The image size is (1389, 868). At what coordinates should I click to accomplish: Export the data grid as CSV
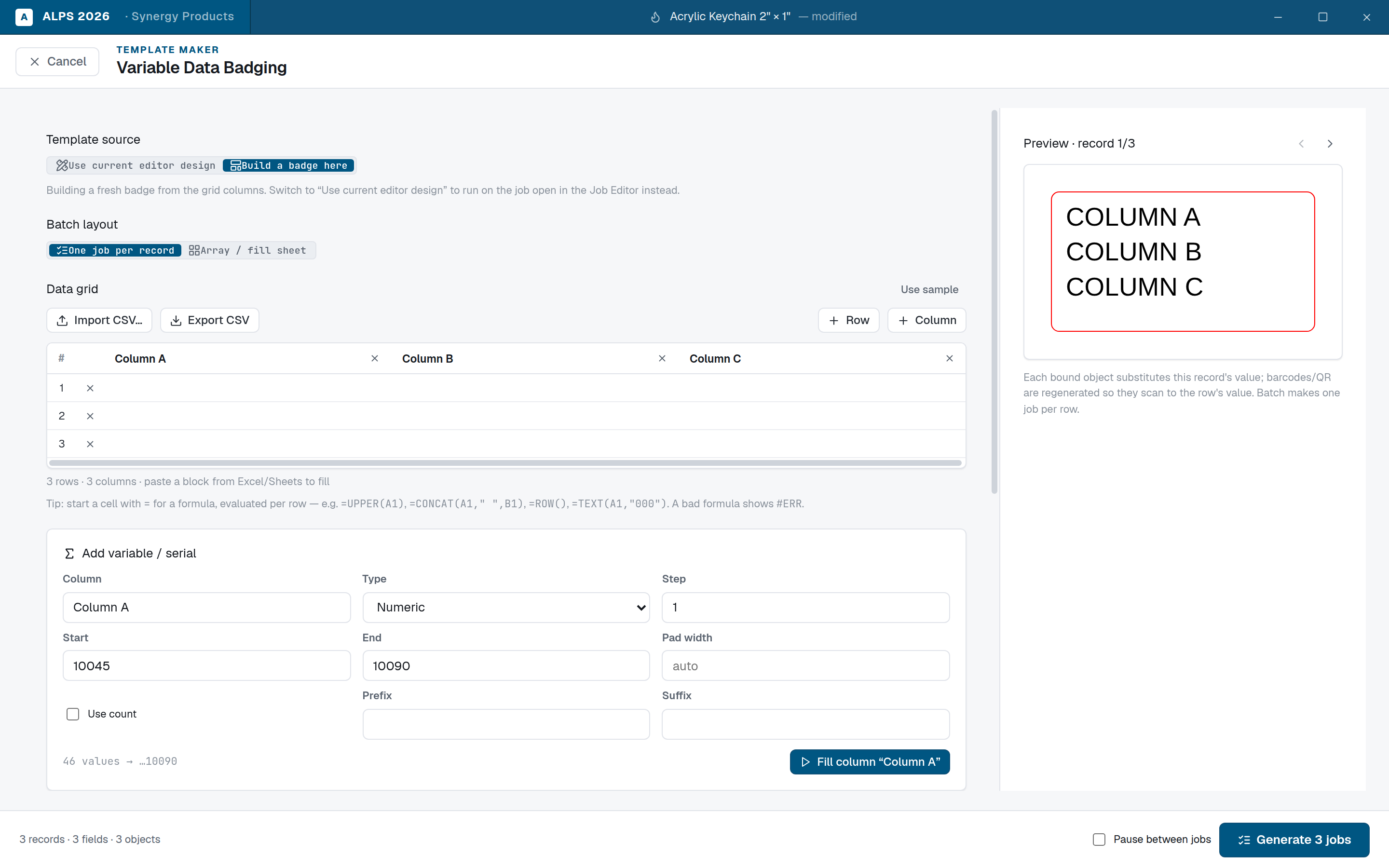tap(209, 320)
